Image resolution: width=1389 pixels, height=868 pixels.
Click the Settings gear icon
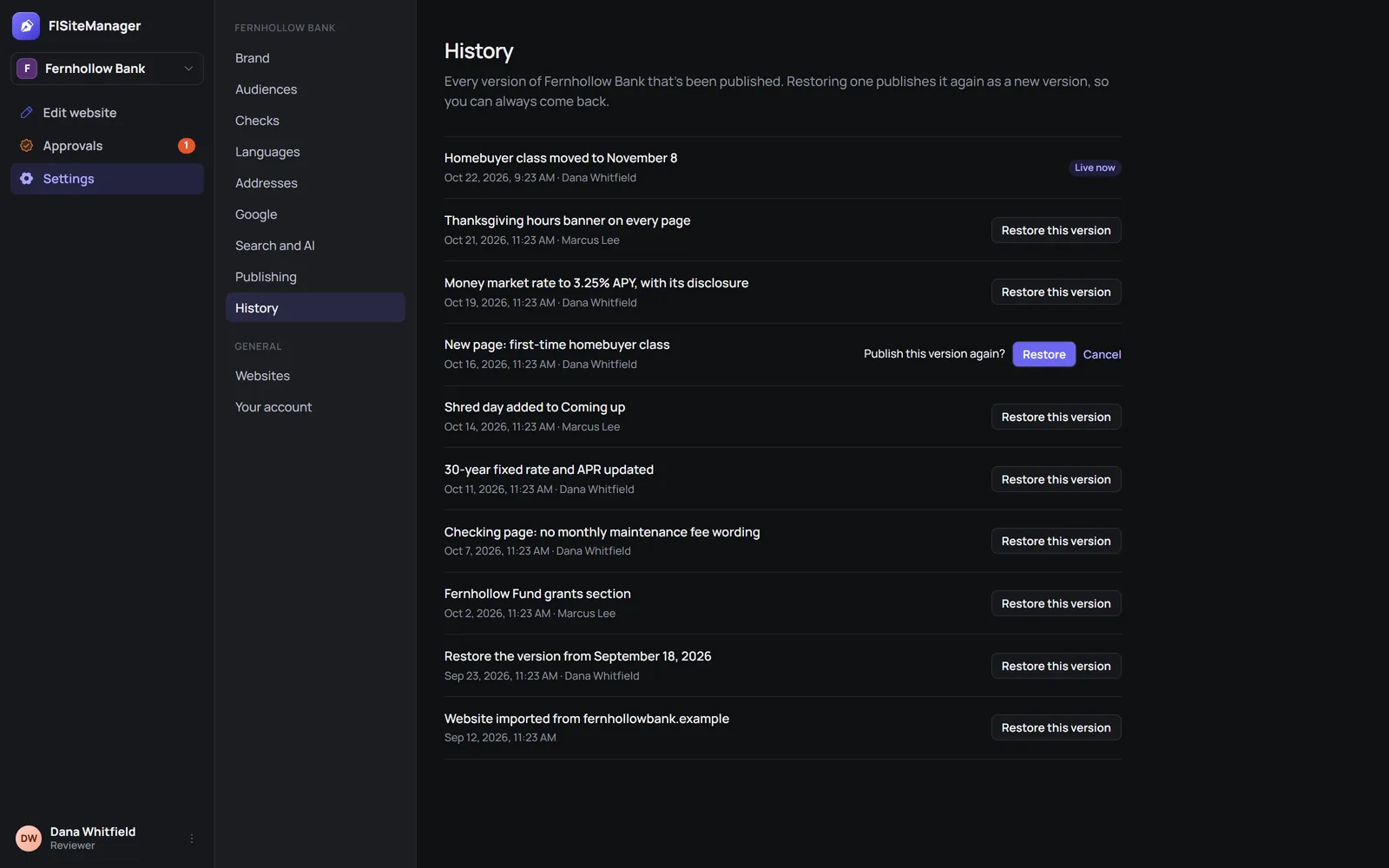click(x=27, y=179)
